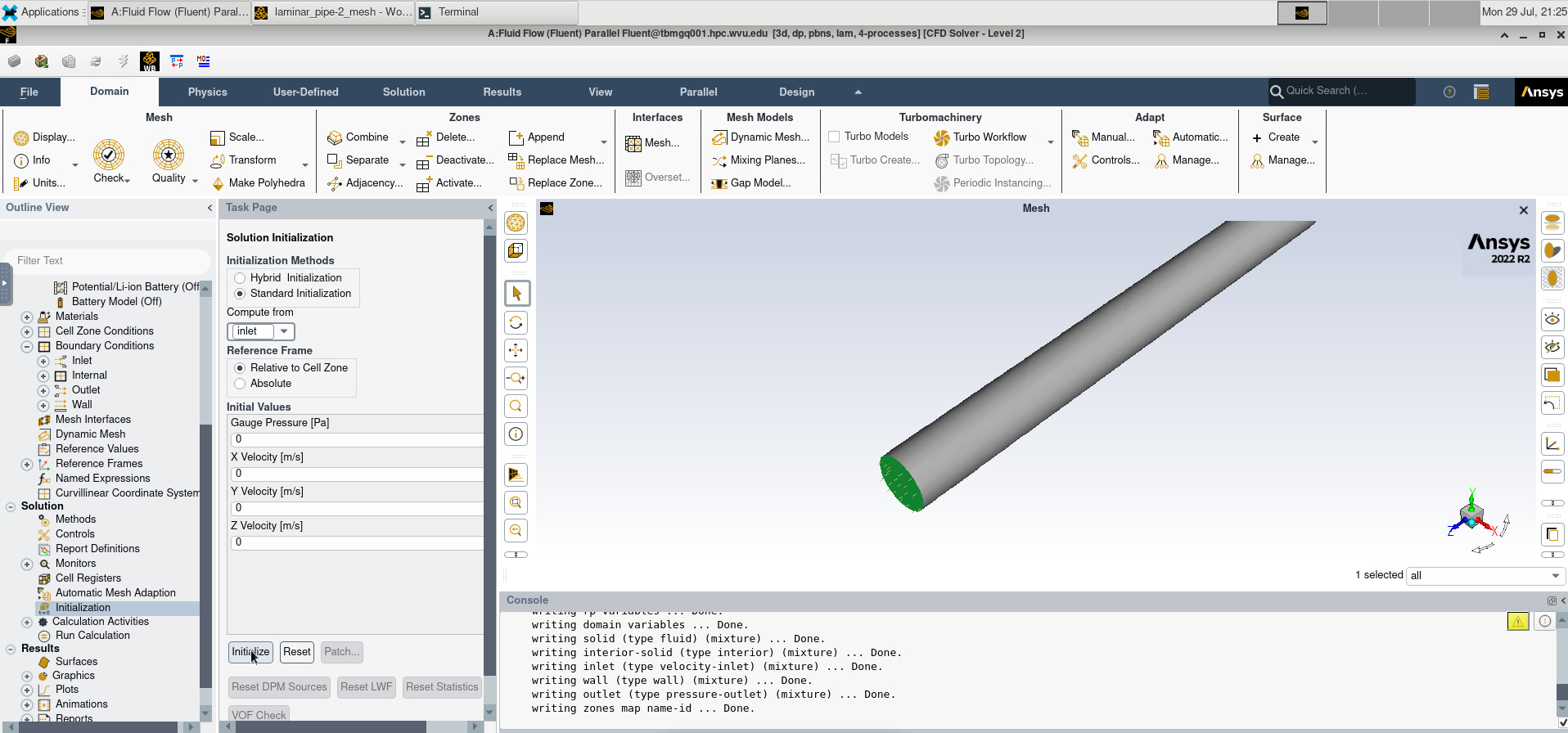Click the help question mark icon

coord(1449,92)
